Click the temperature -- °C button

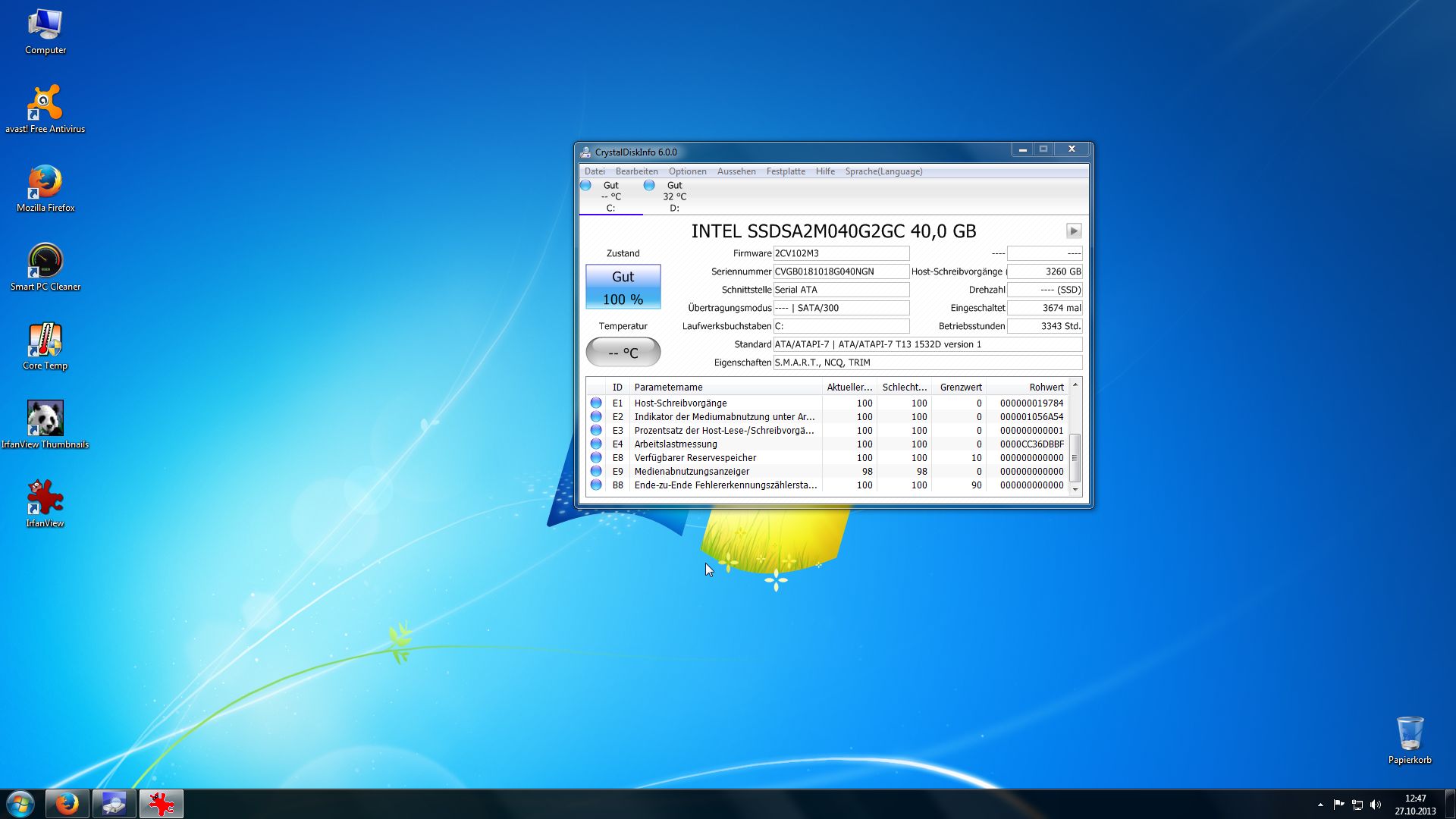[623, 352]
